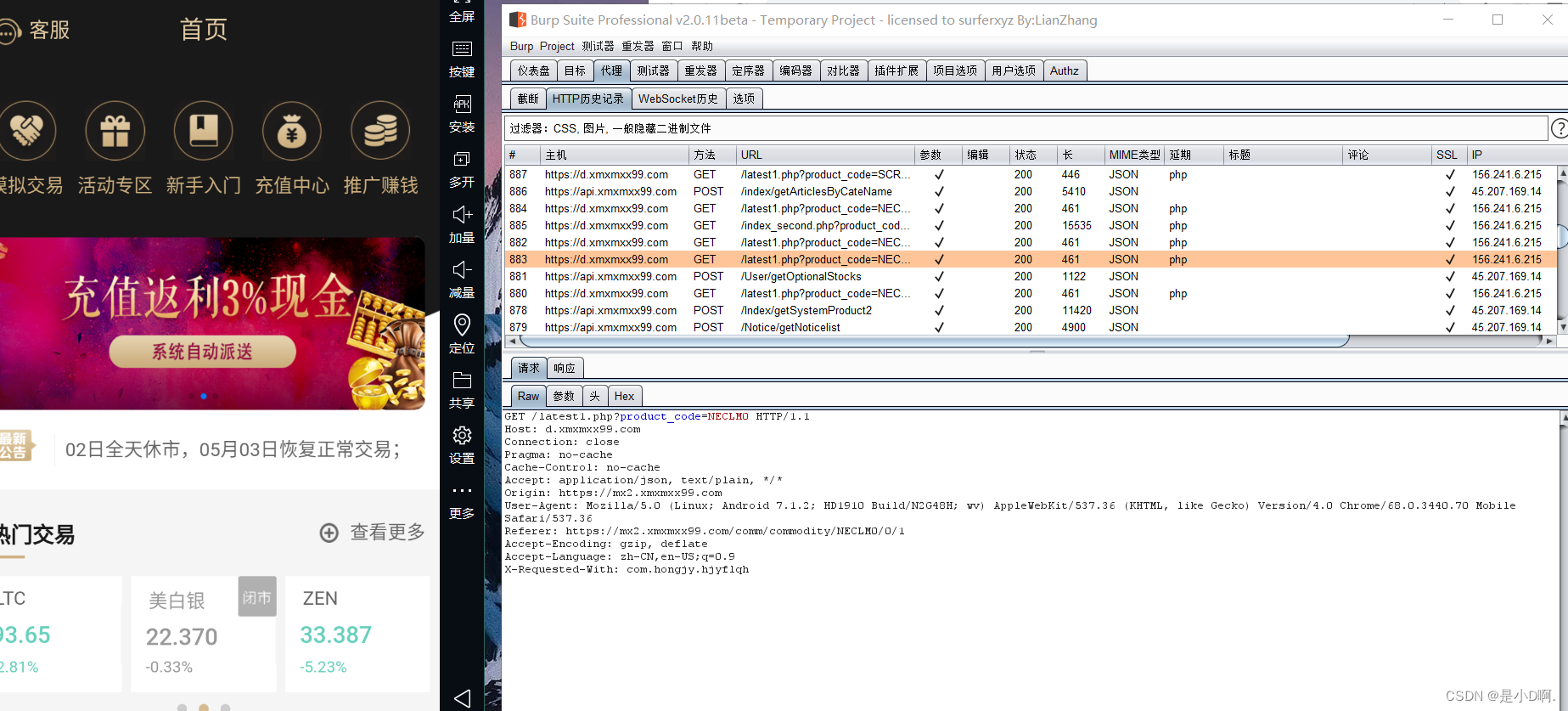Switch to the 目标 tab
The image size is (1568, 711).
click(575, 71)
